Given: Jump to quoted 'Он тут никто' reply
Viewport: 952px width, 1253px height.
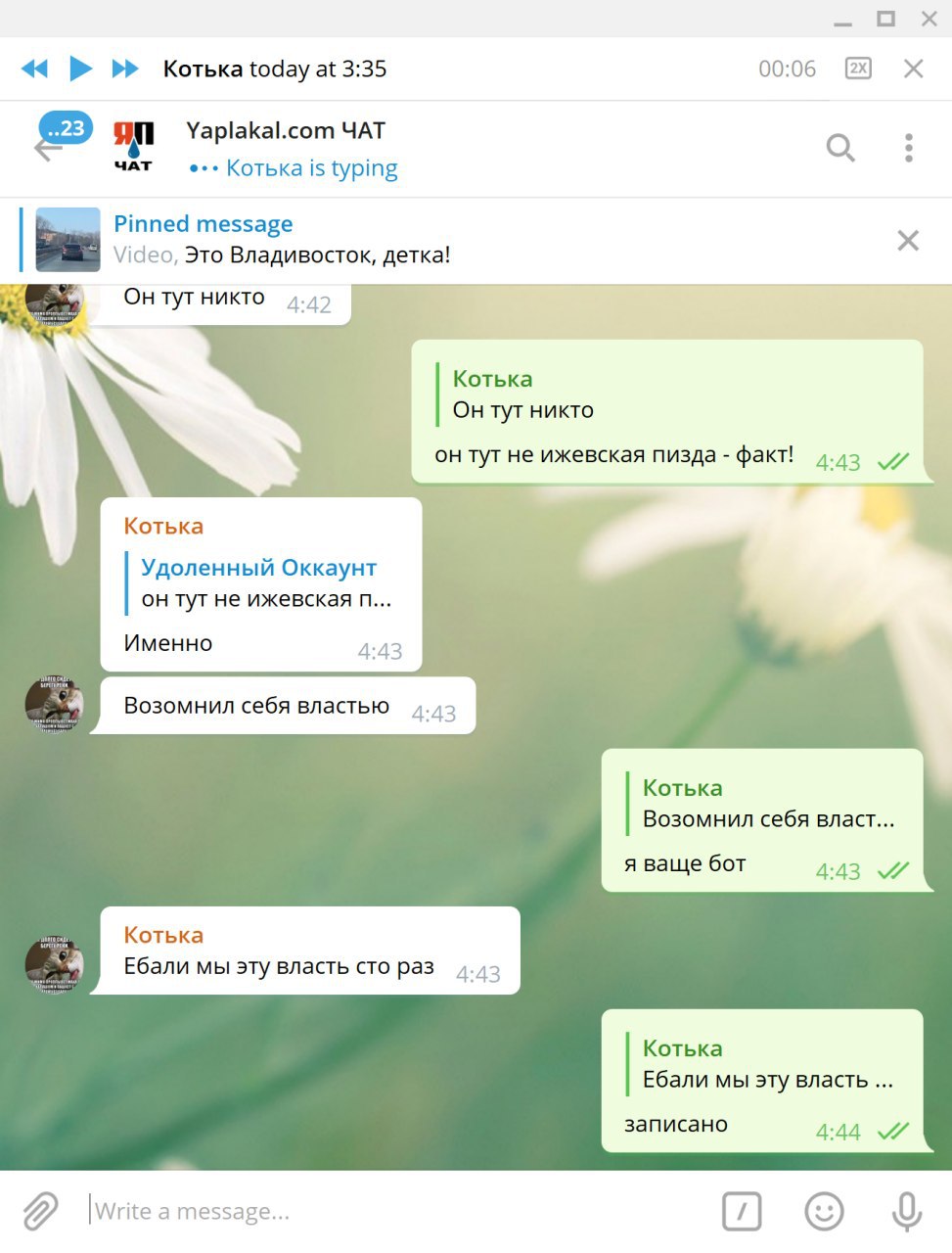Looking at the screenshot, I should (x=522, y=394).
